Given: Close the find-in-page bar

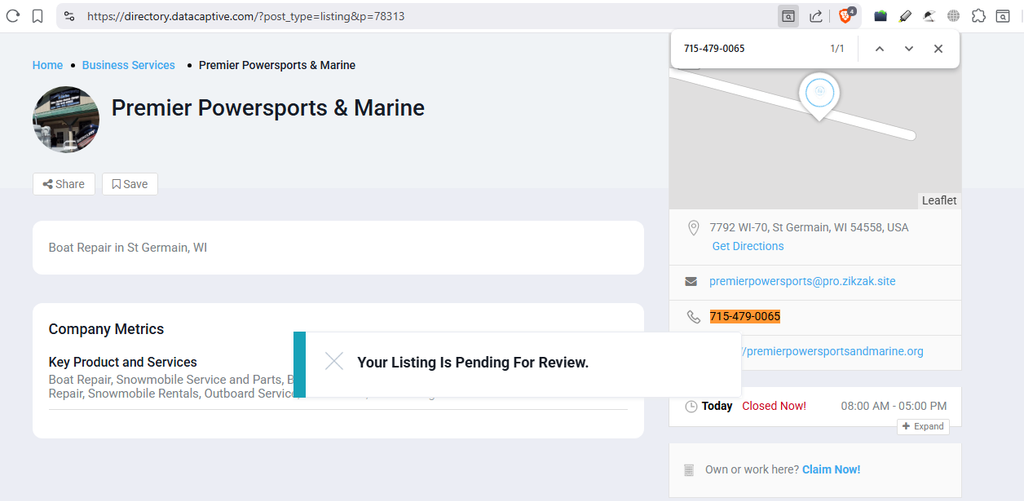Looking at the screenshot, I should (x=938, y=49).
